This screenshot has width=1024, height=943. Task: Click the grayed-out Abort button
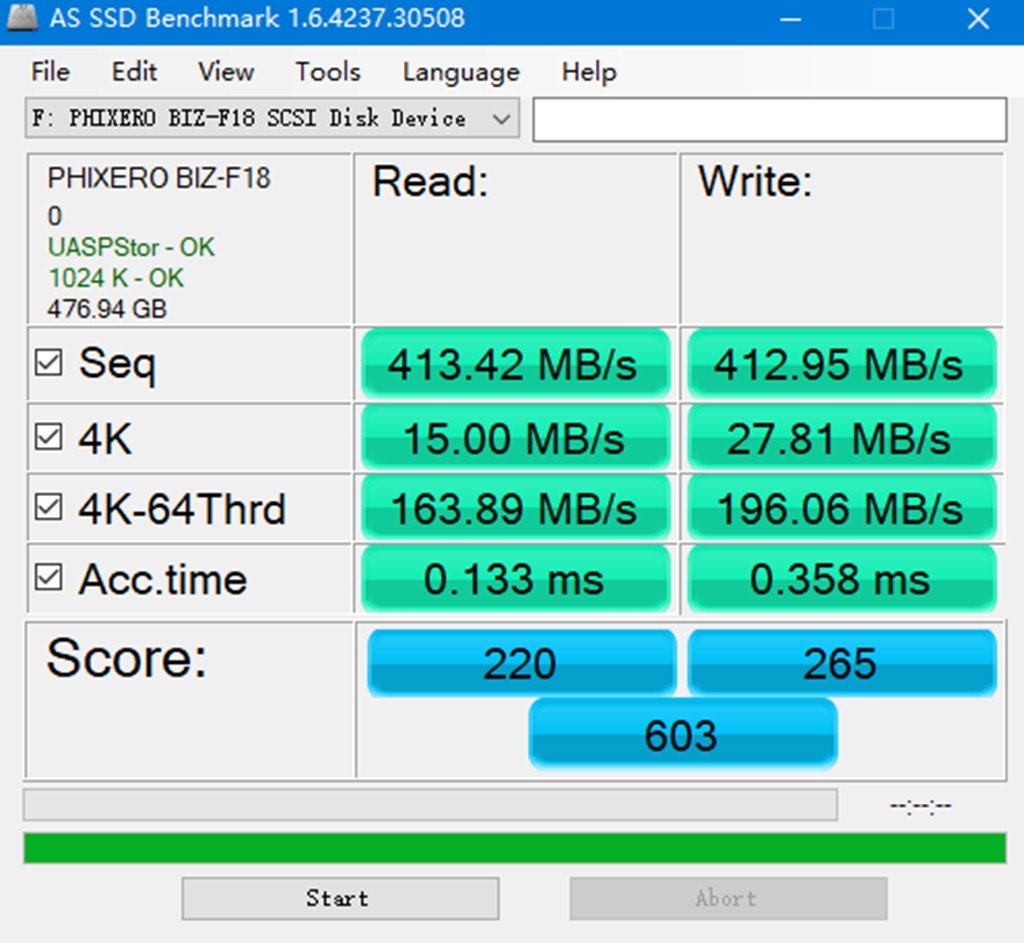pos(726,898)
